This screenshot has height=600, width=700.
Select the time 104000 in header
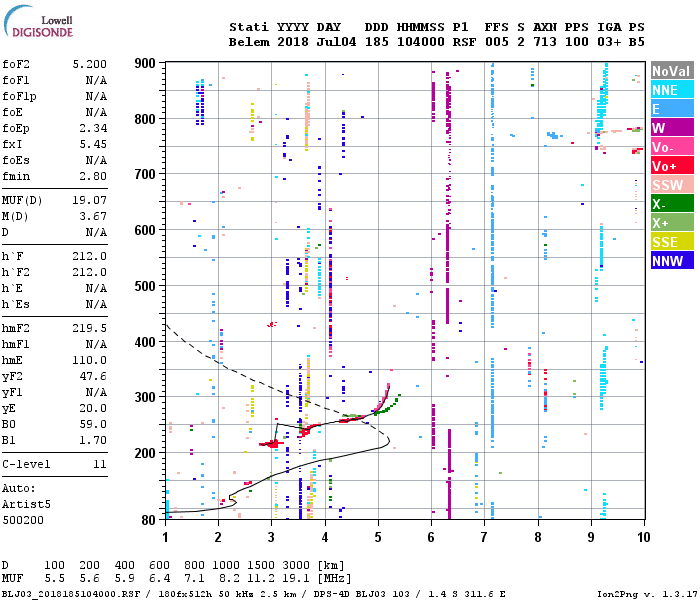click(x=421, y=42)
